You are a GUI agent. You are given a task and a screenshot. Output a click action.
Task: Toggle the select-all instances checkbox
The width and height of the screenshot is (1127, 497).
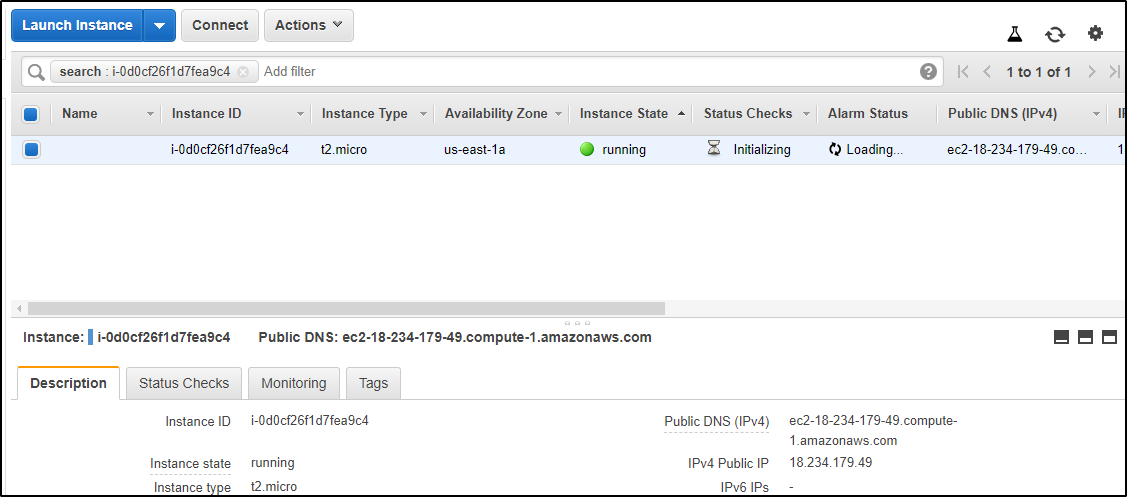pos(31,114)
